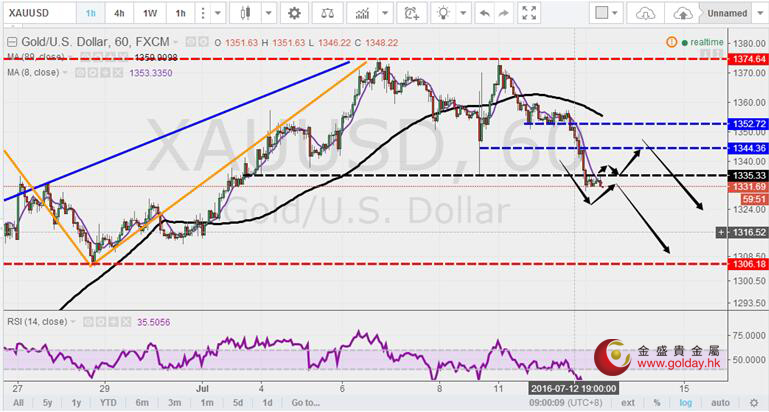The width and height of the screenshot is (769, 412).
Task: Click the blue 1344.36 price label
Action: pos(748,148)
